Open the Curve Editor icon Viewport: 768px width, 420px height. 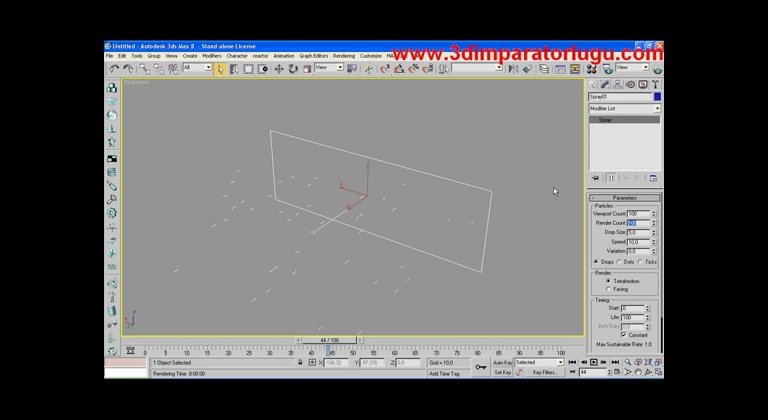click(x=560, y=69)
